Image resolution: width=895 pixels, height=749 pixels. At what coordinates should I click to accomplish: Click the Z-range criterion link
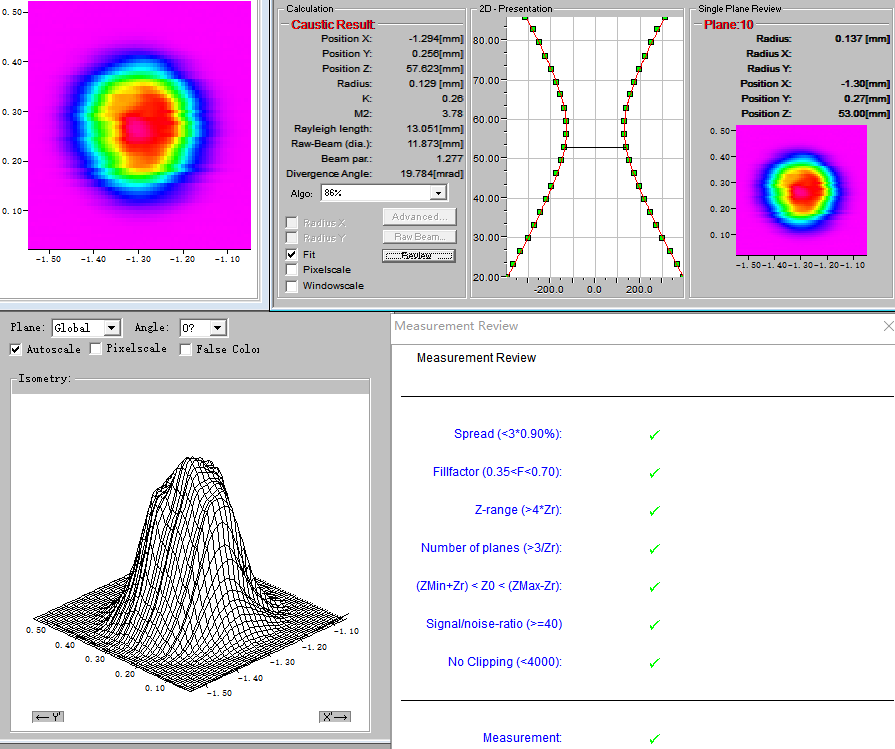(517, 510)
